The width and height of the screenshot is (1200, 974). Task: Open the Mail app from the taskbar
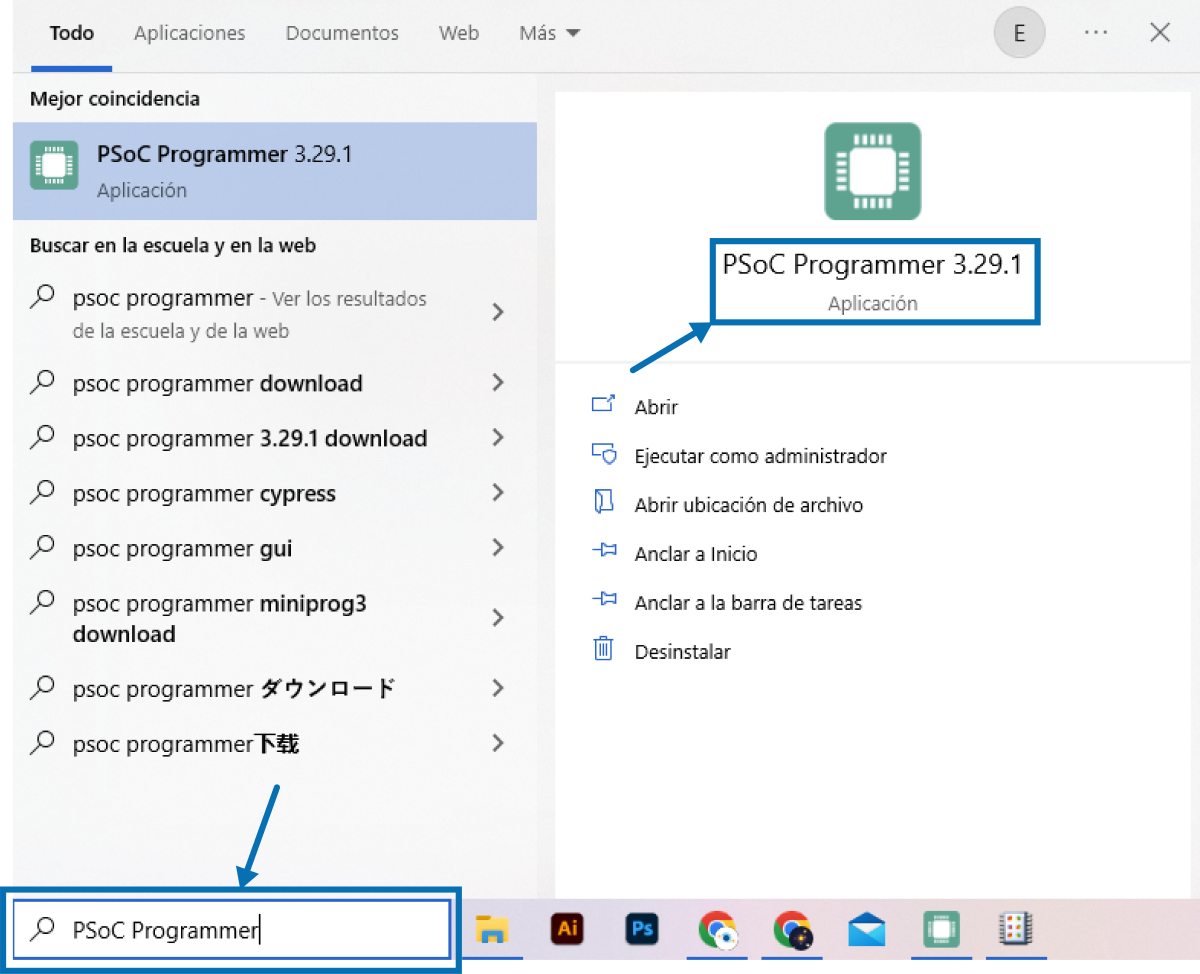click(x=866, y=930)
